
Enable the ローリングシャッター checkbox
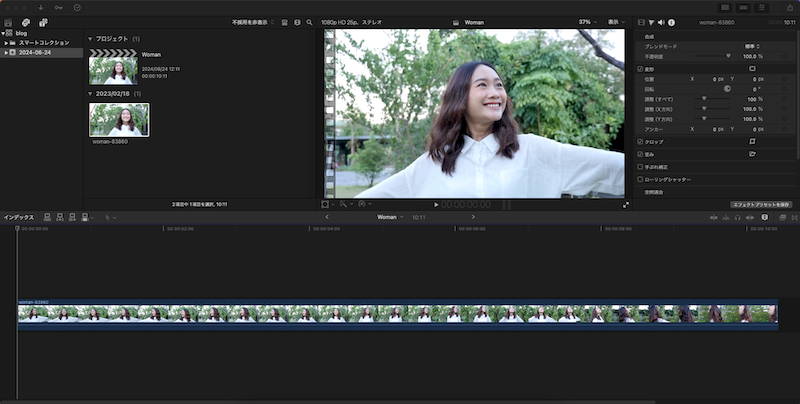coord(640,180)
